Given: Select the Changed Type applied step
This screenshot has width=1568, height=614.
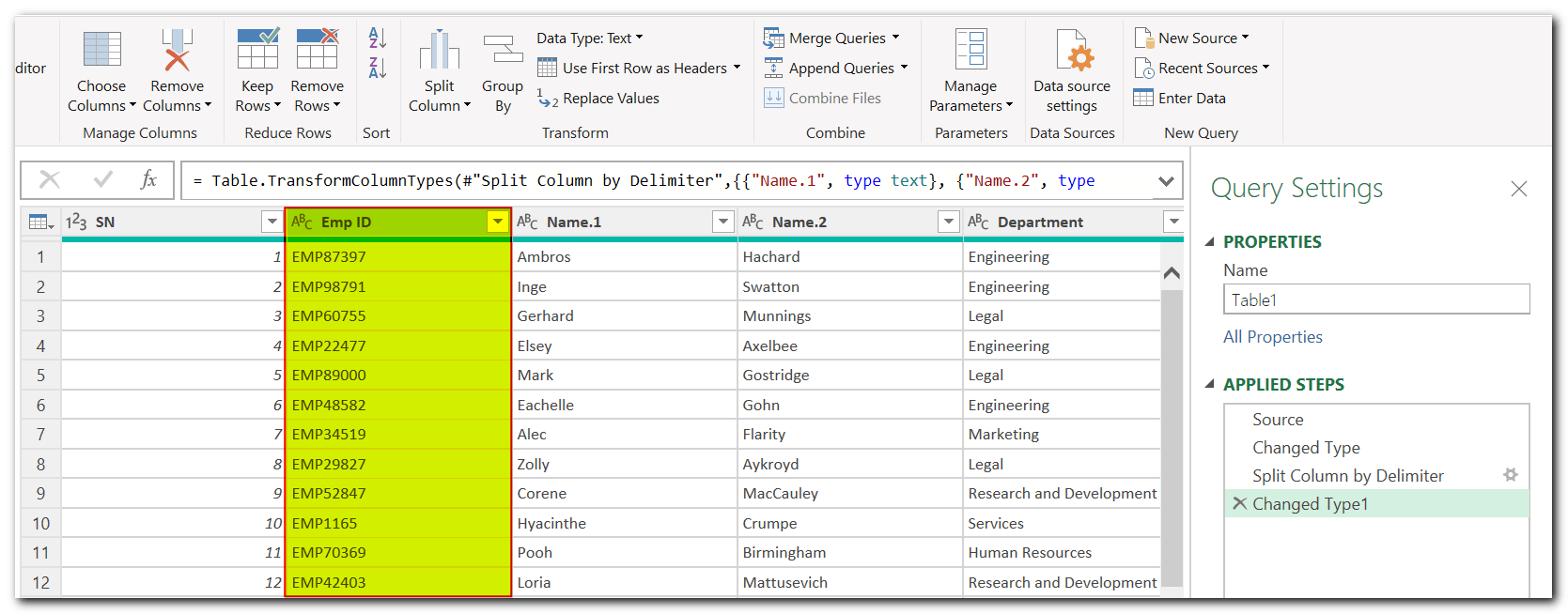Looking at the screenshot, I should pos(1376,448).
